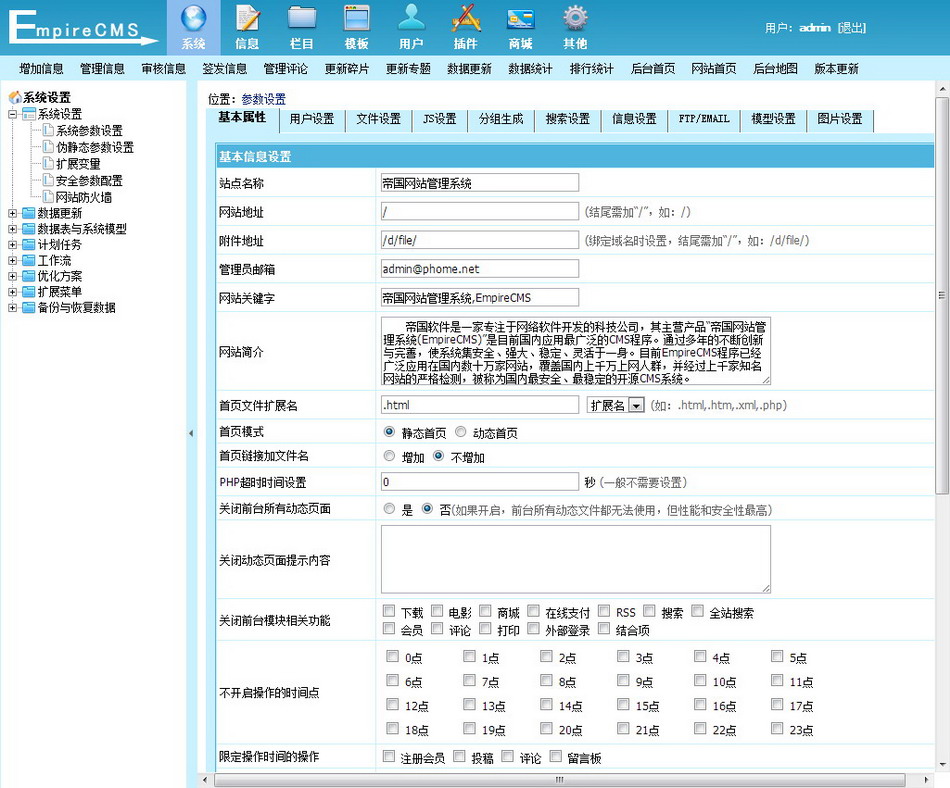Screen dimensions: 950x788
Task: Open the 数据统计 link
Action: (x=530, y=68)
